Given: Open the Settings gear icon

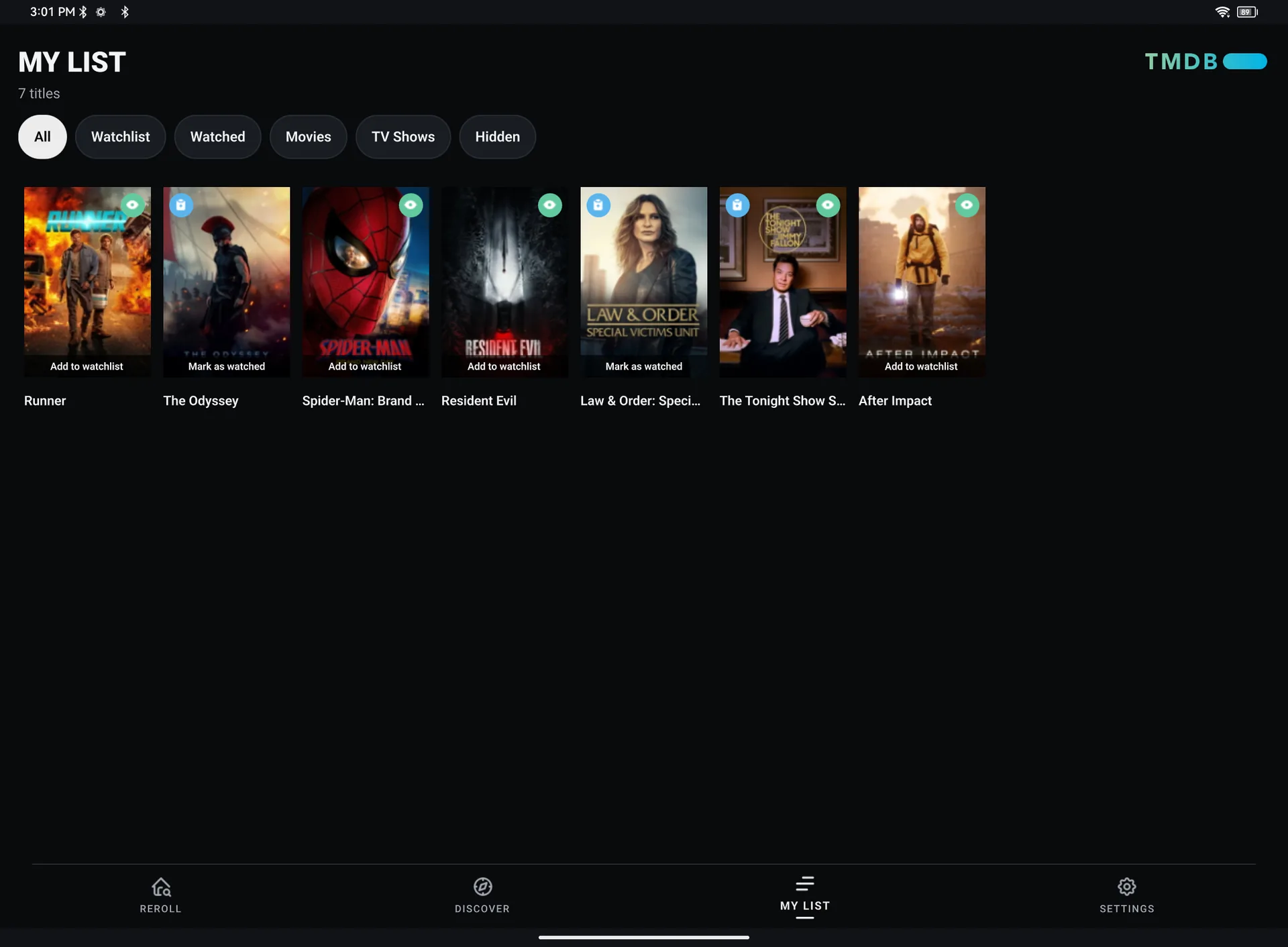Looking at the screenshot, I should (x=1127, y=887).
